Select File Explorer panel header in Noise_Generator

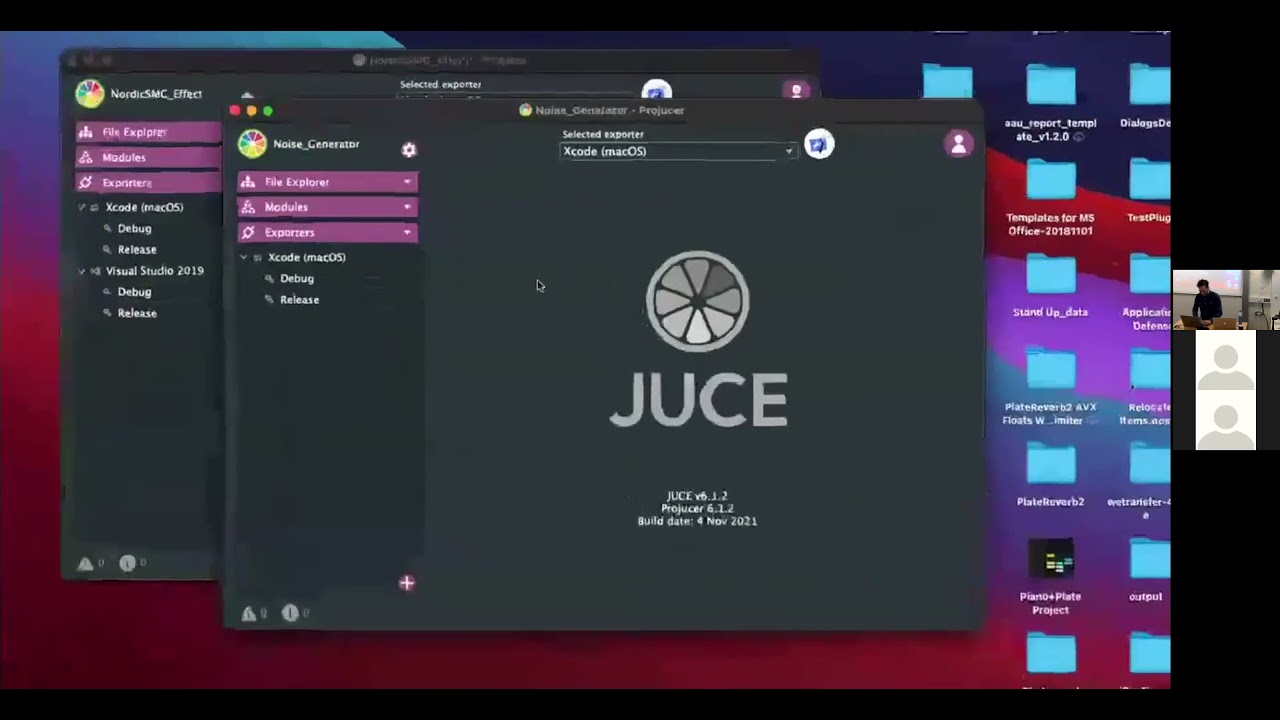point(327,182)
